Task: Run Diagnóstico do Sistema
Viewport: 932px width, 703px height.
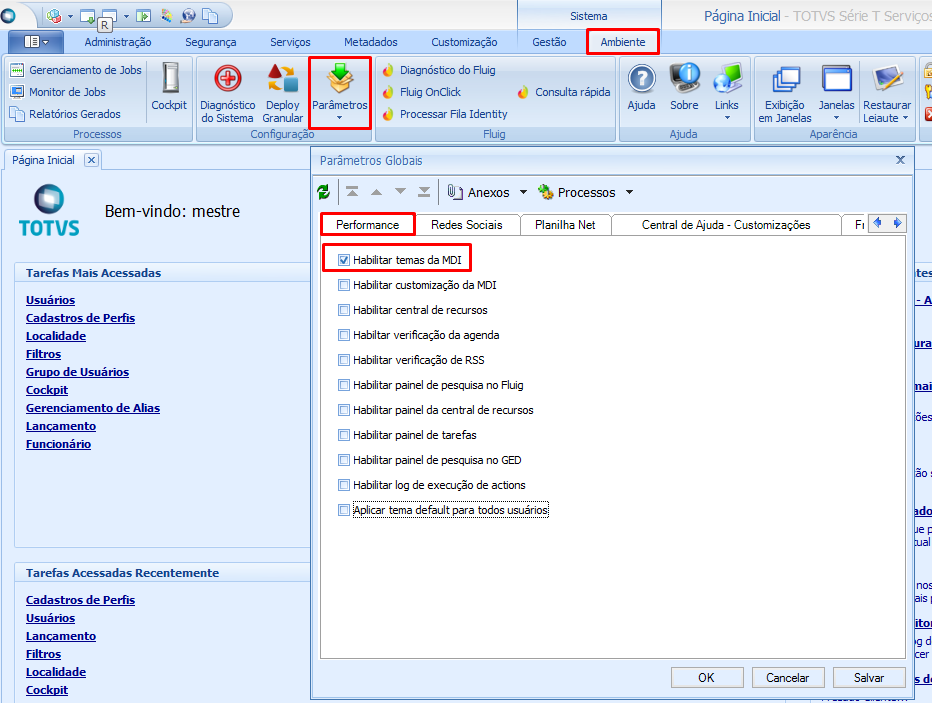Action: coord(228,94)
